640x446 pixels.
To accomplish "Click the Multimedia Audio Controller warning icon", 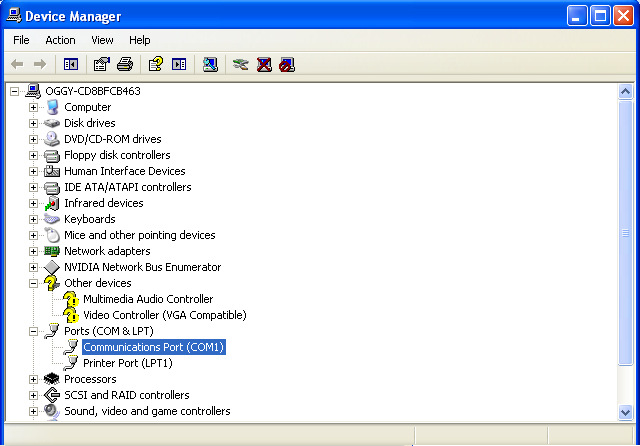I will pos(71,300).
